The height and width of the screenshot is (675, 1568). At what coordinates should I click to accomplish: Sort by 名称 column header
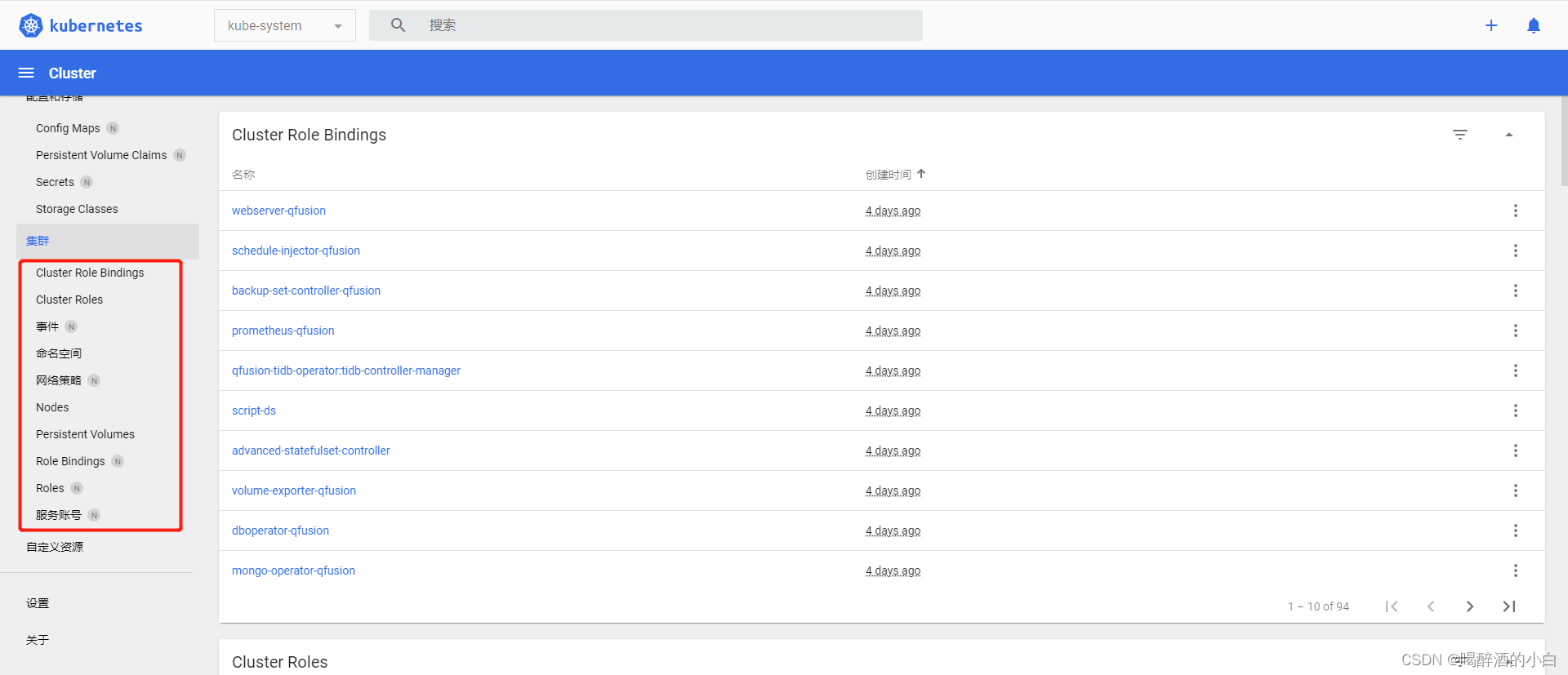243,175
